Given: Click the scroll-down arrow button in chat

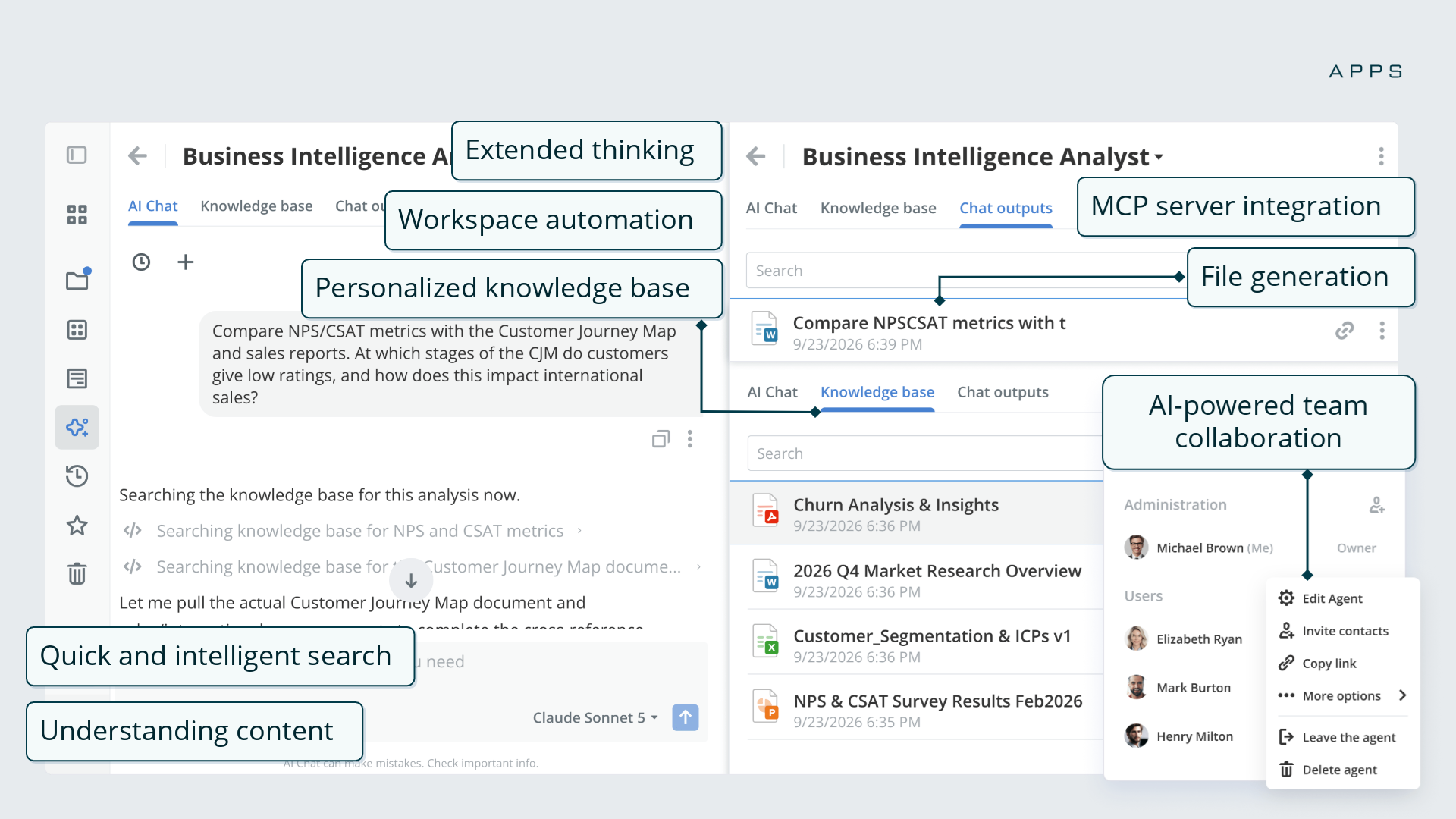Looking at the screenshot, I should tap(411, 581).
